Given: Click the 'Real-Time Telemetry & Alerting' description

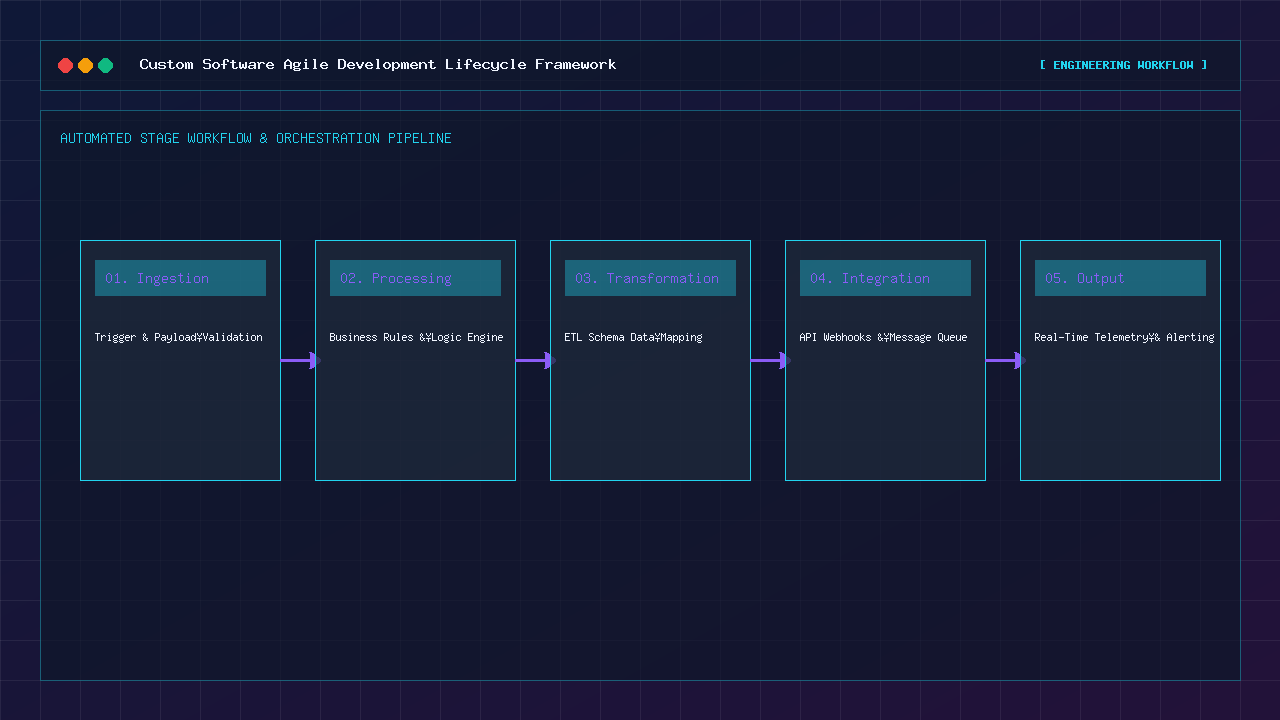Looking at the screenshot, I should click(x=1124, y=338).
